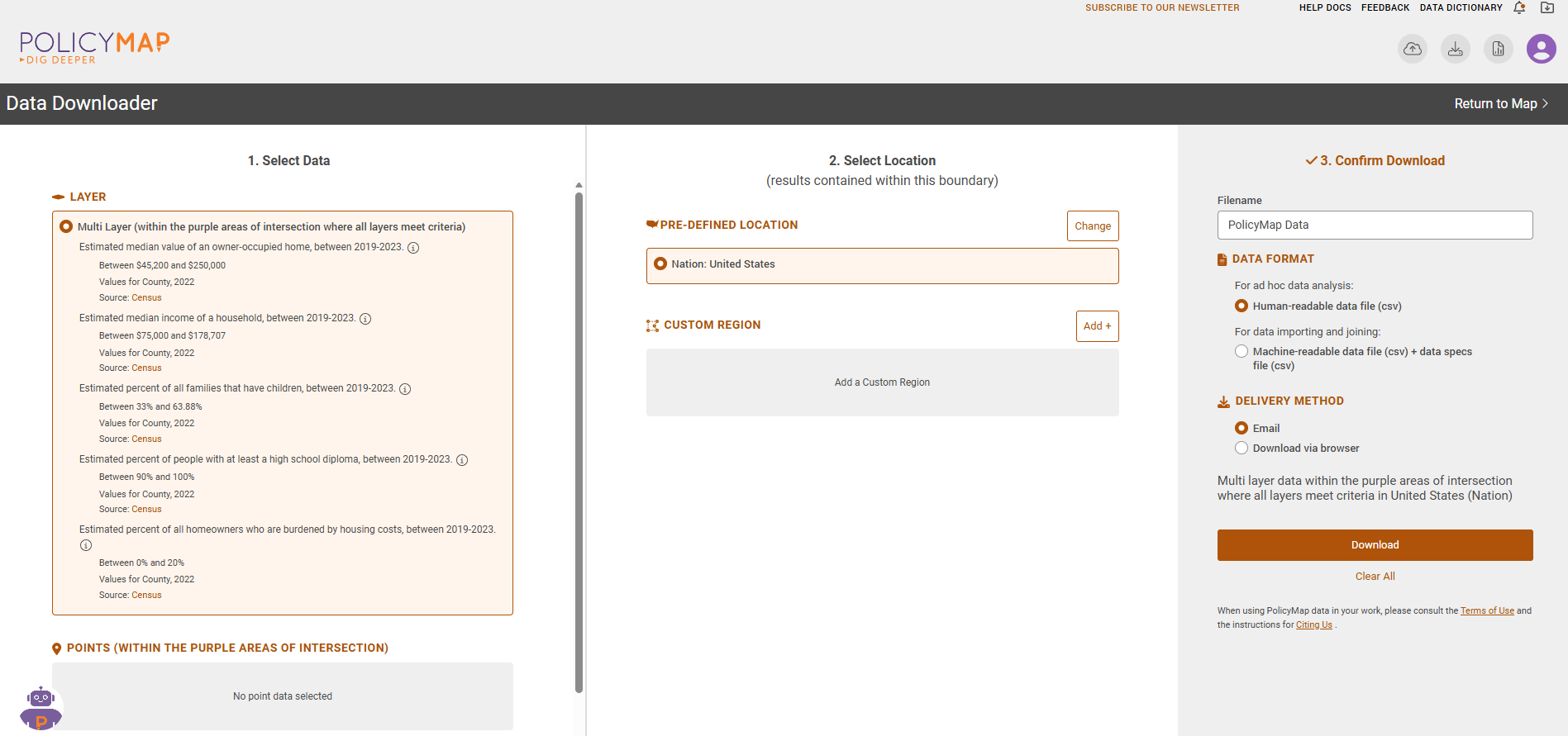Screen dimensions: 1568x736
Task: Click the orange Download button
Action: (1375, 545)
